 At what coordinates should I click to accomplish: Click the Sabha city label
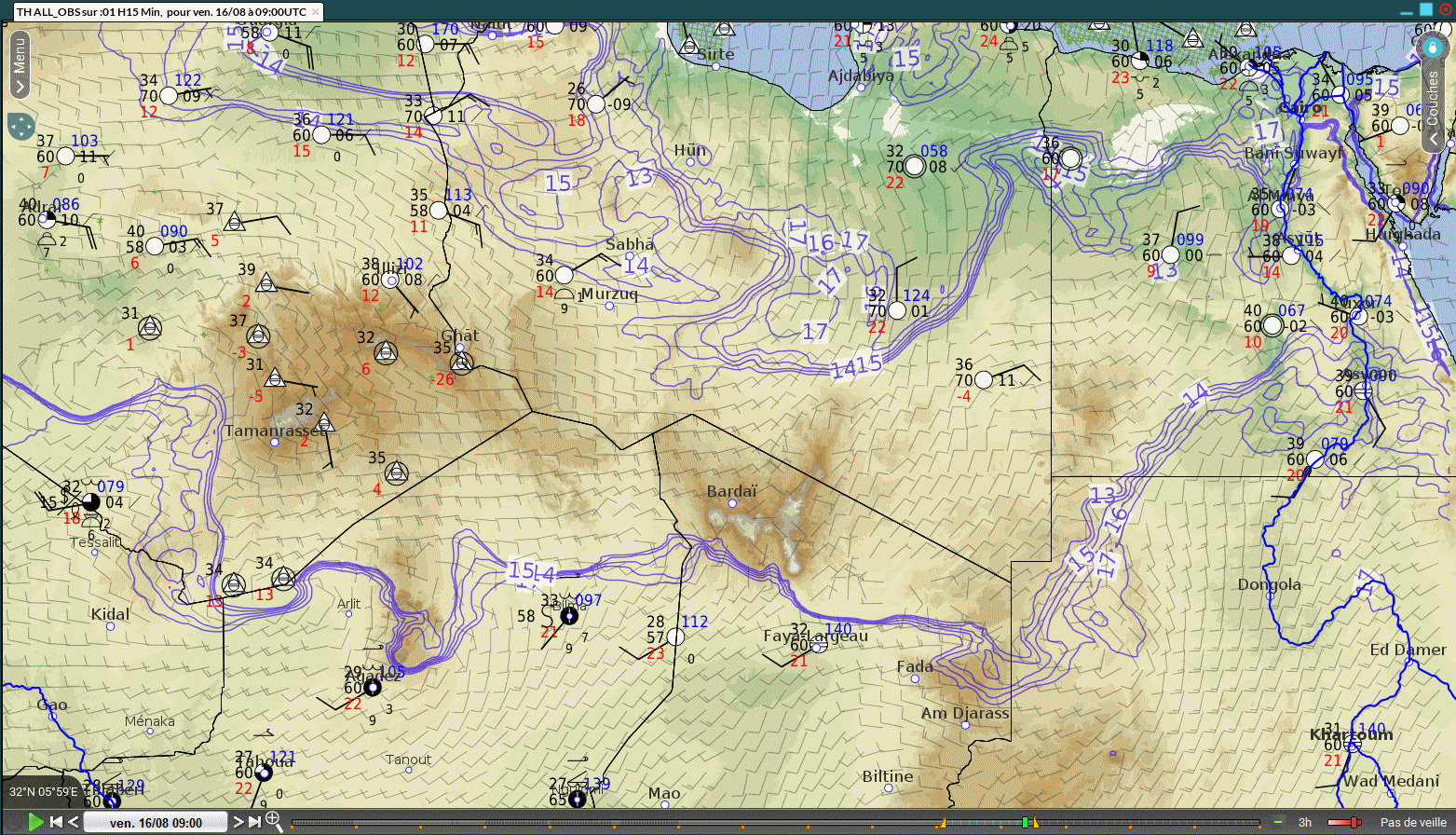tap(630, 244)
